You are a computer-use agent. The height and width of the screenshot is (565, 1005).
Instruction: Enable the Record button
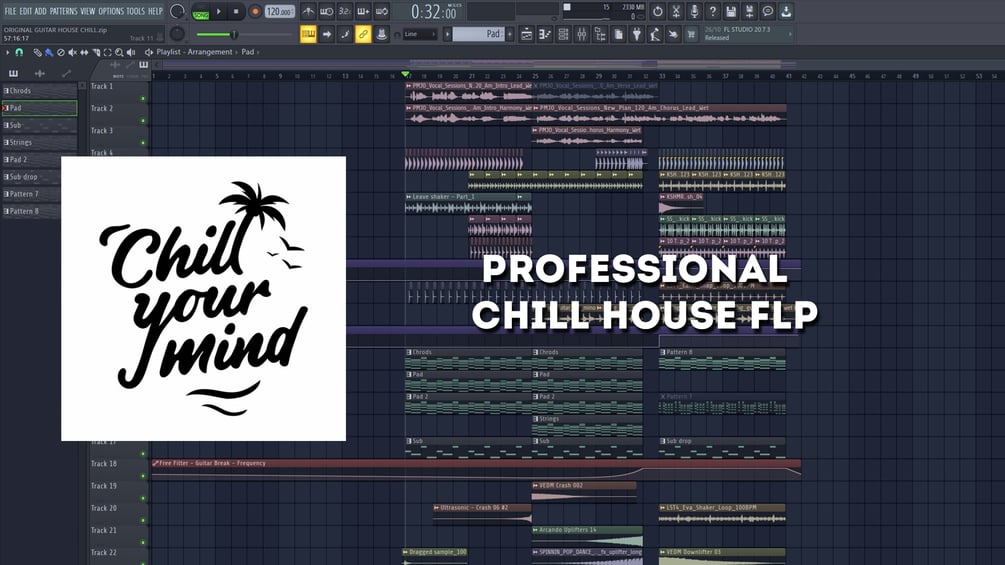(254, 12)
